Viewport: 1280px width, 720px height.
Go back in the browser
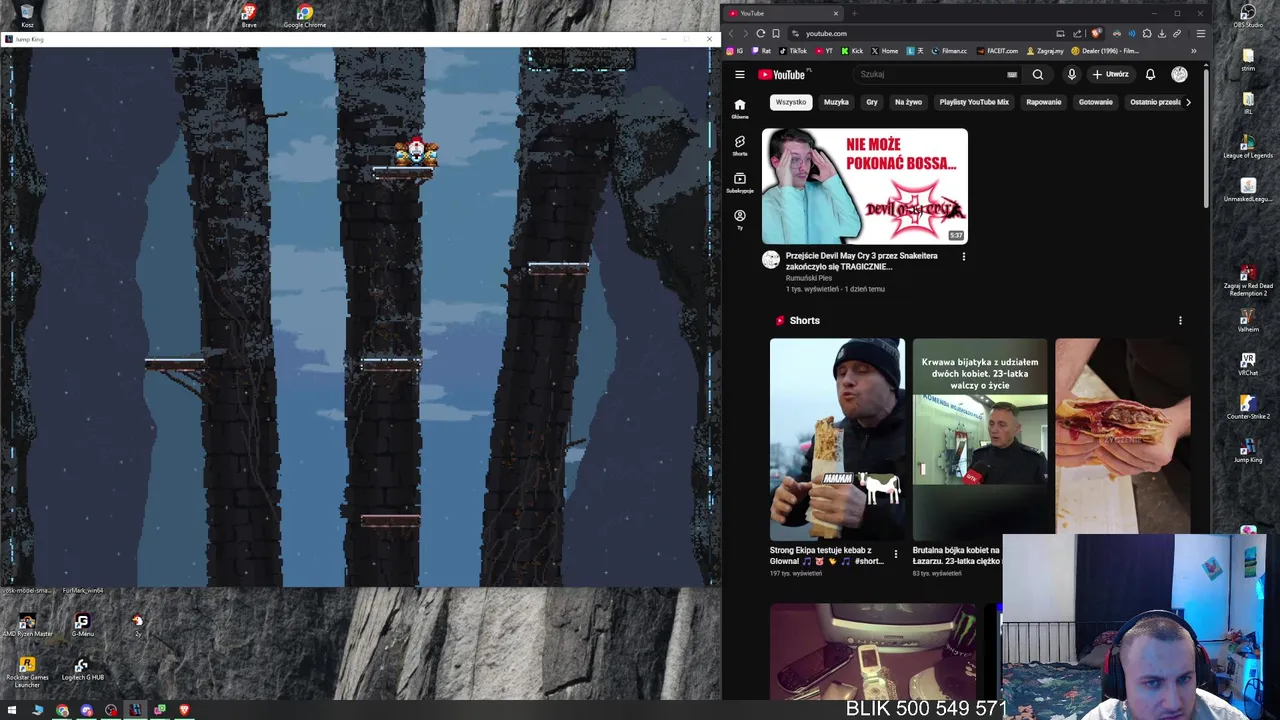coord(731,33)
